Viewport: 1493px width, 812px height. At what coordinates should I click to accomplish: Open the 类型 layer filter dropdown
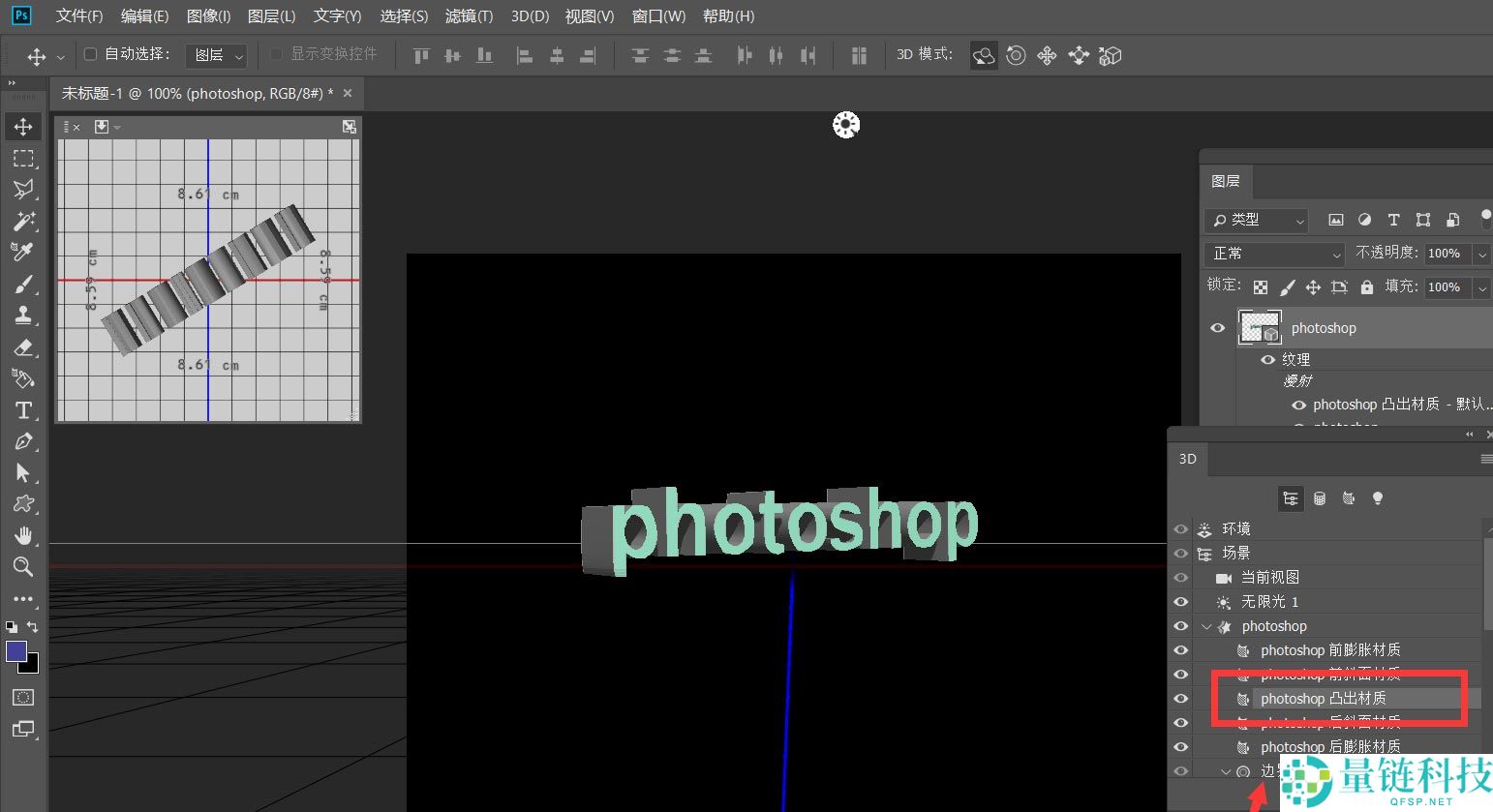tap(1257, 221)
